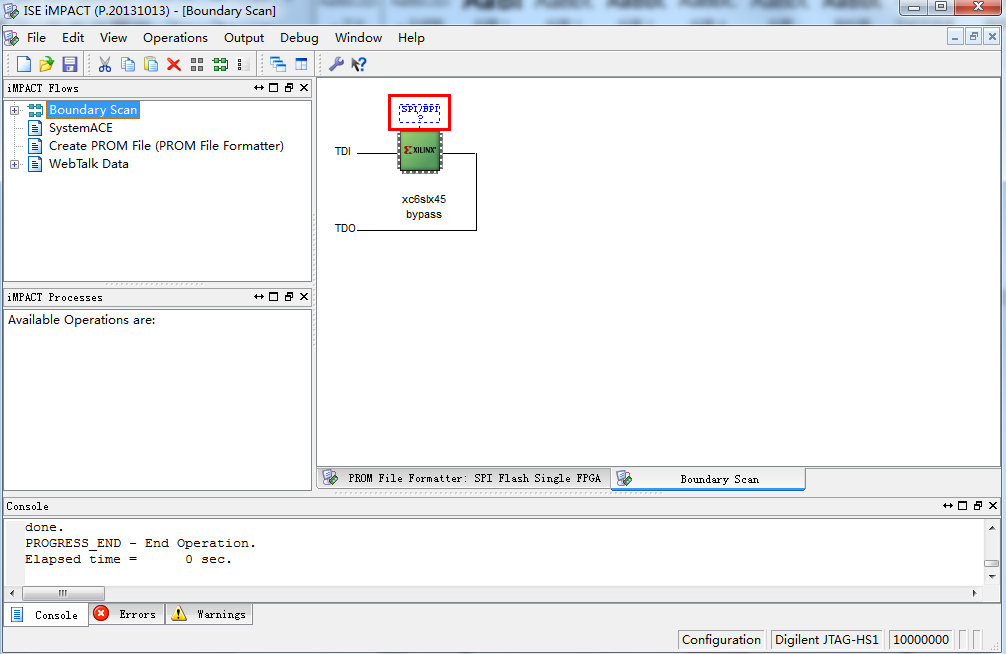Click the xc6slx45 device label
The width and height of the screenshot is (1006, 654).
pos(423,199)
